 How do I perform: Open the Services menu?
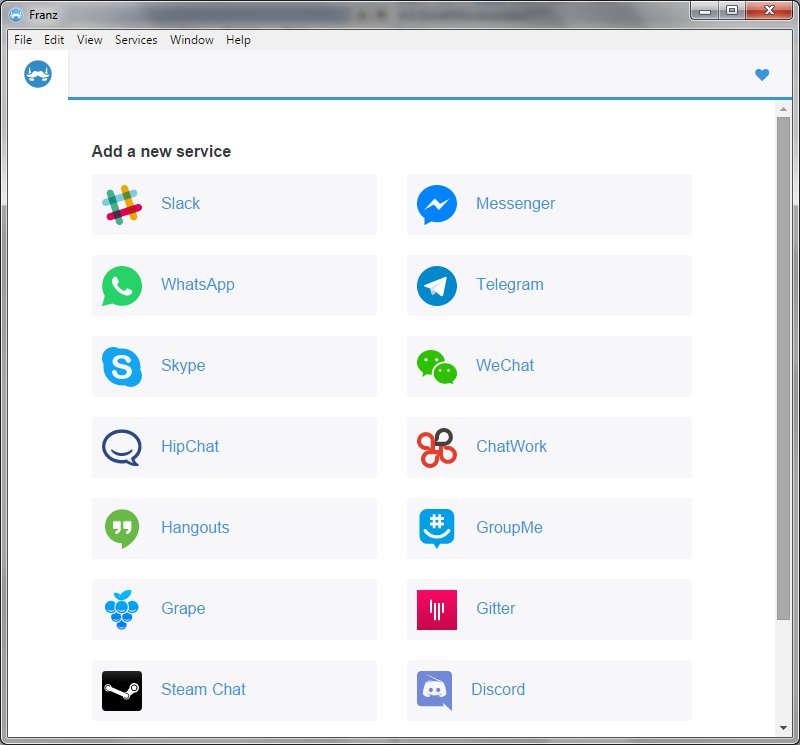pyautogui.click(x=136, y=40)
